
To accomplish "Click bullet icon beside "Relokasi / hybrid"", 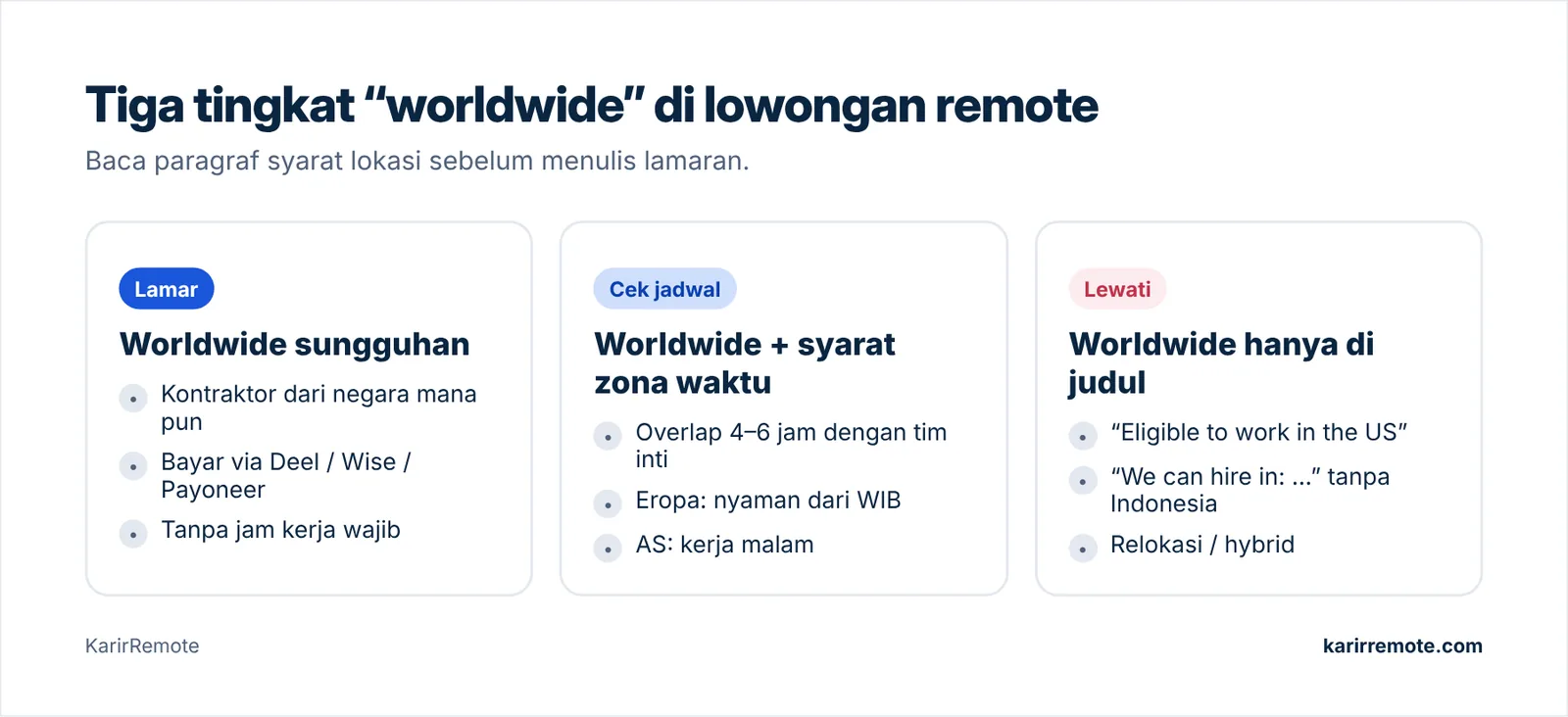I will [1083, 549].
